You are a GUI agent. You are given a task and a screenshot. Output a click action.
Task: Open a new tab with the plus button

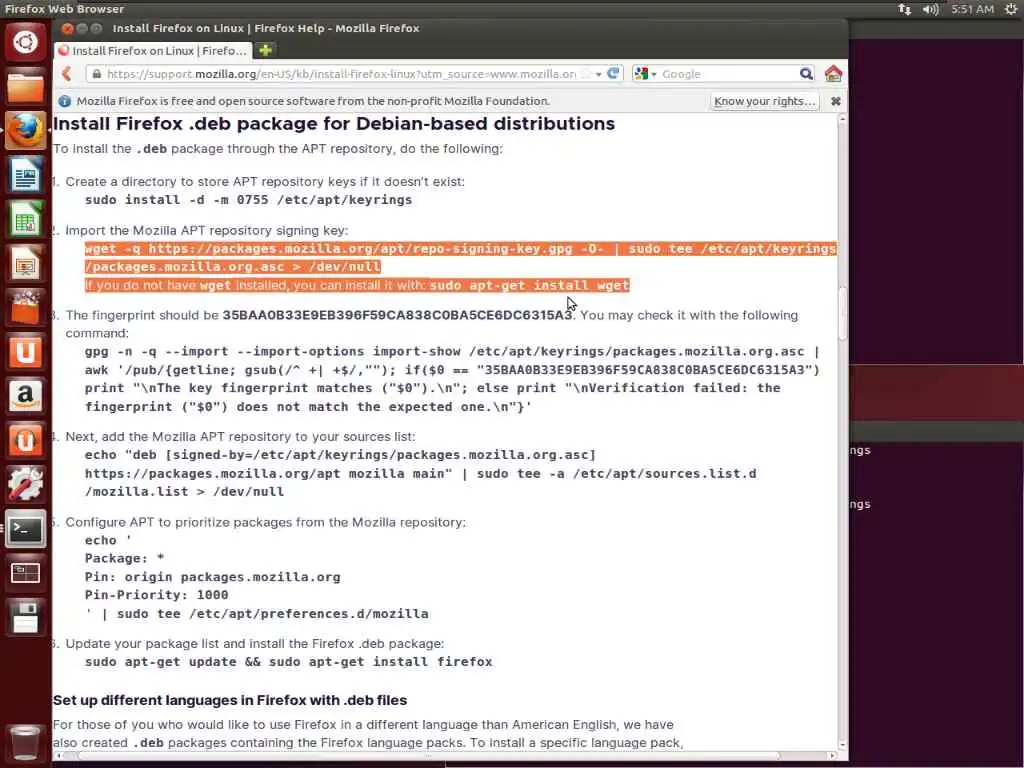tap(266, 50)
